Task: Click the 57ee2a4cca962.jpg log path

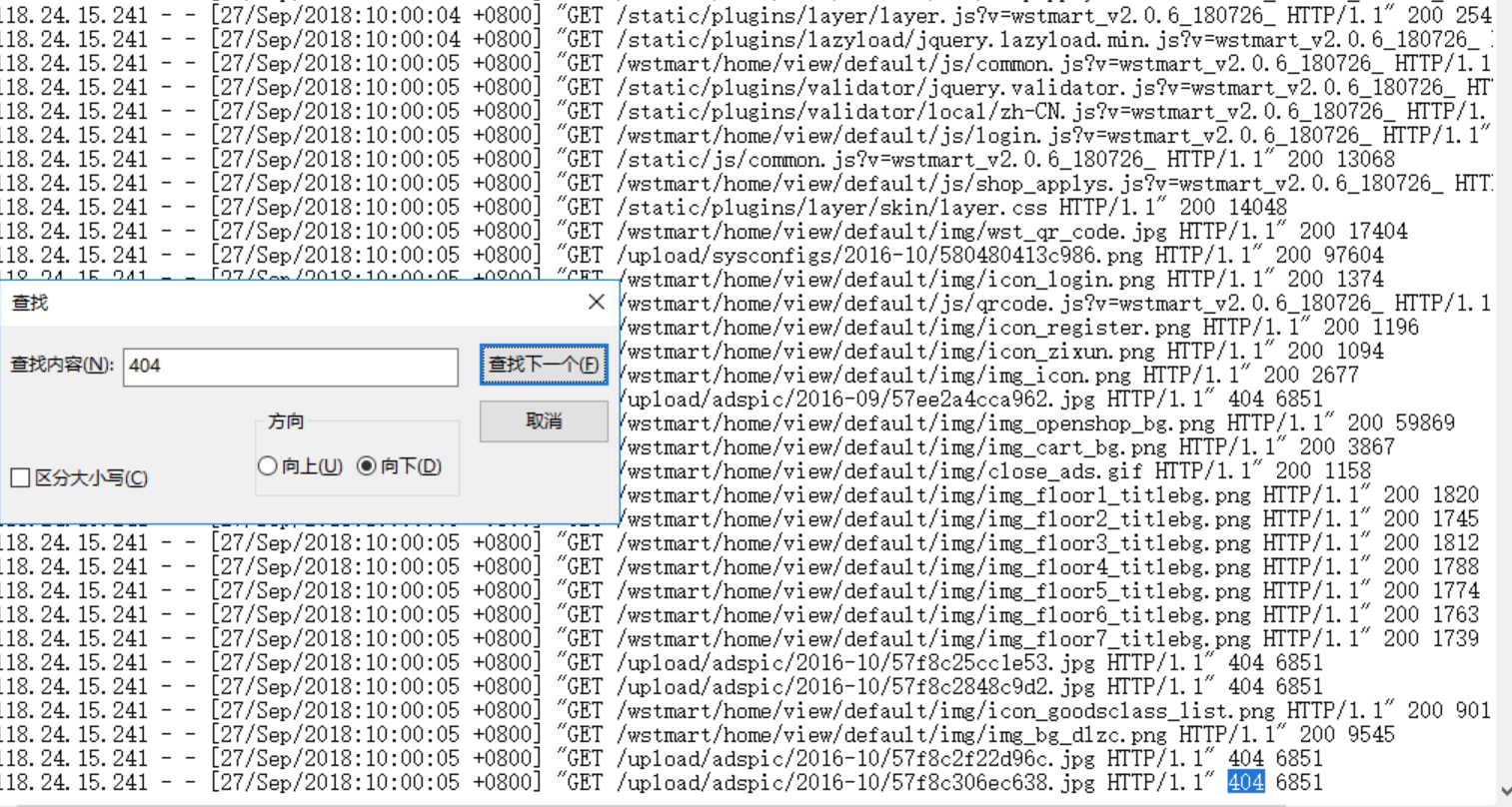Action: 858,399
